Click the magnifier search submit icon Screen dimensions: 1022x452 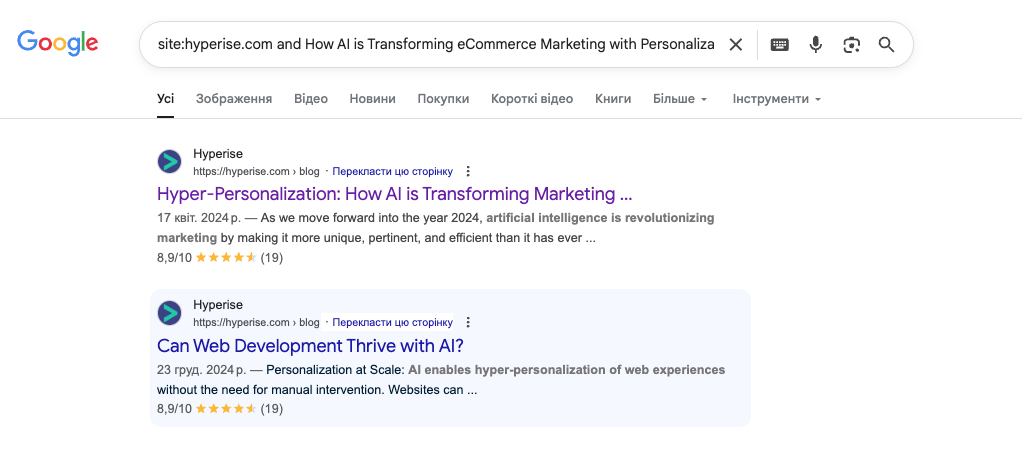pyautogui.click(x=886, y=44)
